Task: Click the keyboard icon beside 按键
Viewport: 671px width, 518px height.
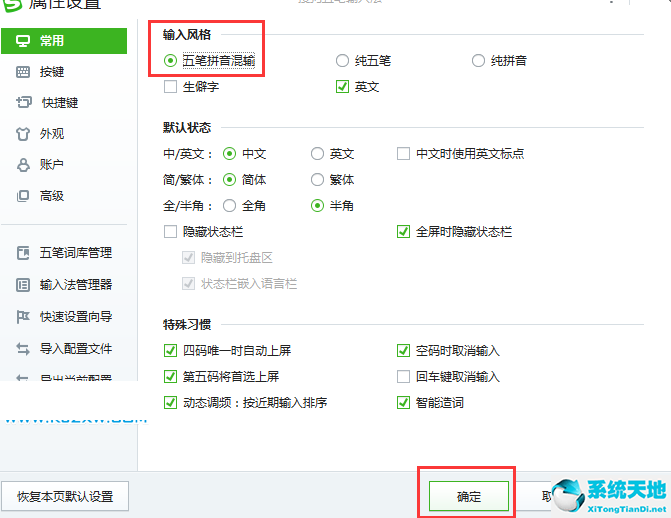Action: click(x=23, y=72)
